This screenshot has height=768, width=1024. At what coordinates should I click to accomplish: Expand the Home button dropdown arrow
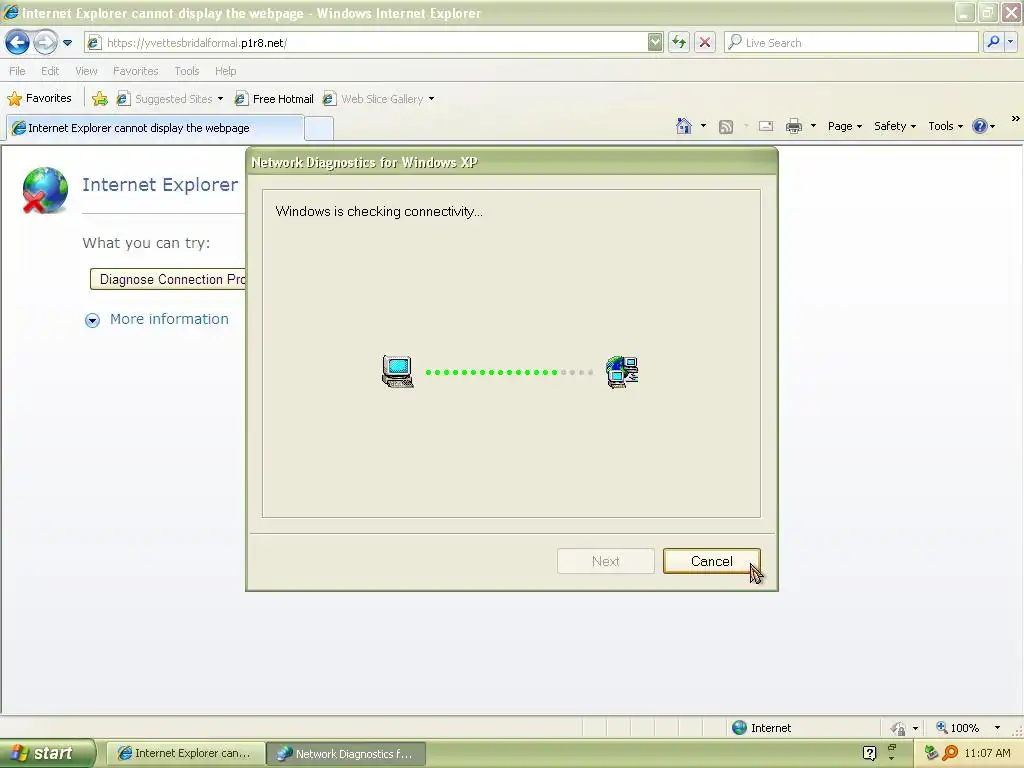coord(703,126)
